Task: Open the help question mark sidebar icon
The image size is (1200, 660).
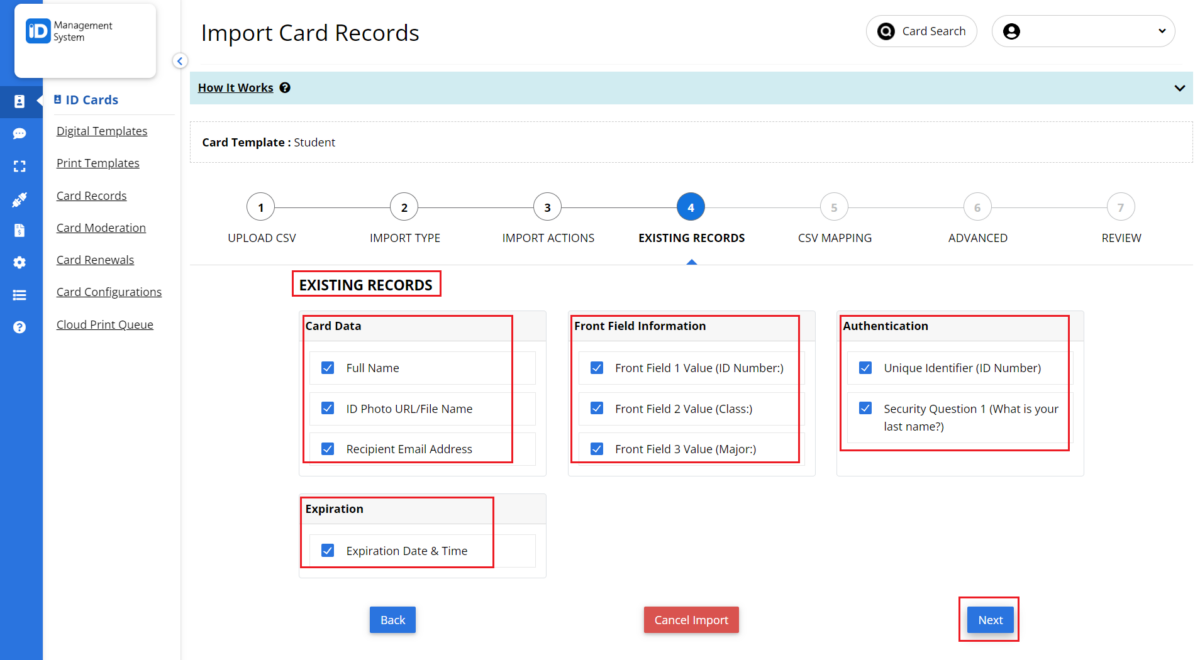Action: tap(21, 326)
